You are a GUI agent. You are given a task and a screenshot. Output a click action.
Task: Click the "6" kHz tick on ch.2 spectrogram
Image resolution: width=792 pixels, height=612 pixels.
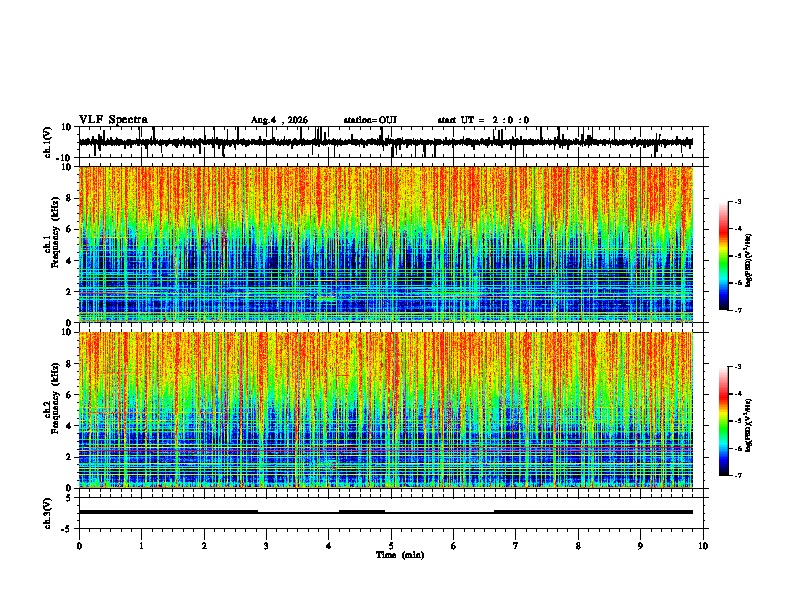(69, 395)
